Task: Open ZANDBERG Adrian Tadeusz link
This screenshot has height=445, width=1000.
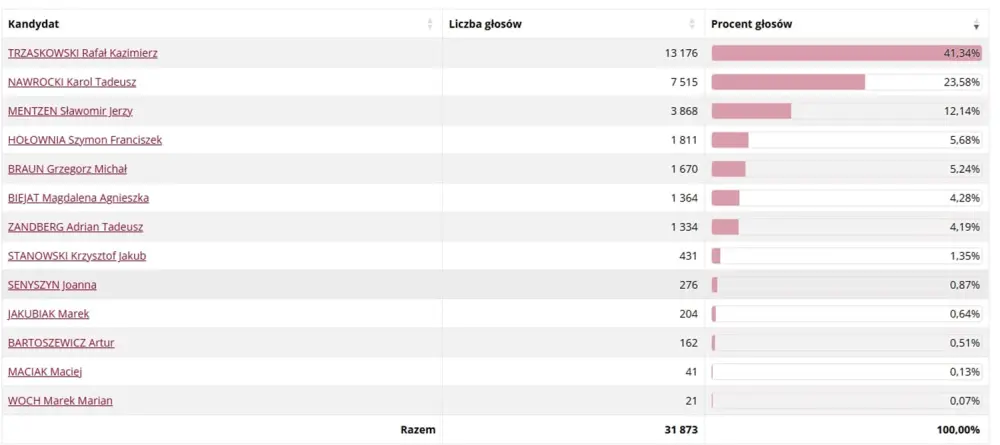Action: 75,227
